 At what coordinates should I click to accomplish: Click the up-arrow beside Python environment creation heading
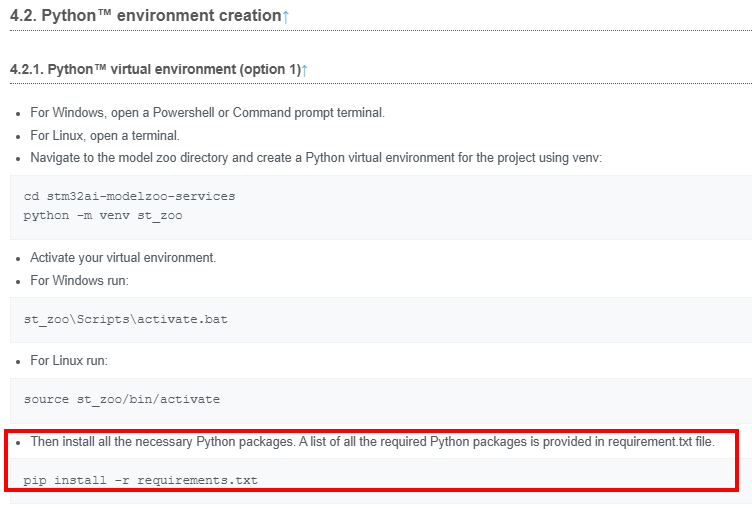point(286,16)
